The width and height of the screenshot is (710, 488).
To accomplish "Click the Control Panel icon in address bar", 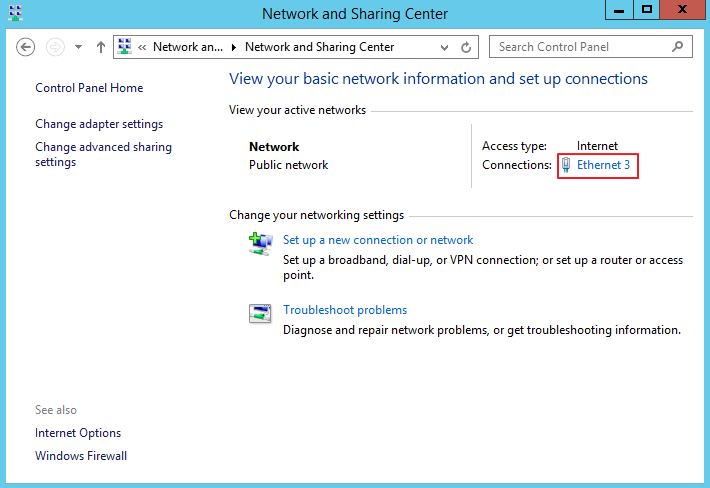I will click(125, 47).
